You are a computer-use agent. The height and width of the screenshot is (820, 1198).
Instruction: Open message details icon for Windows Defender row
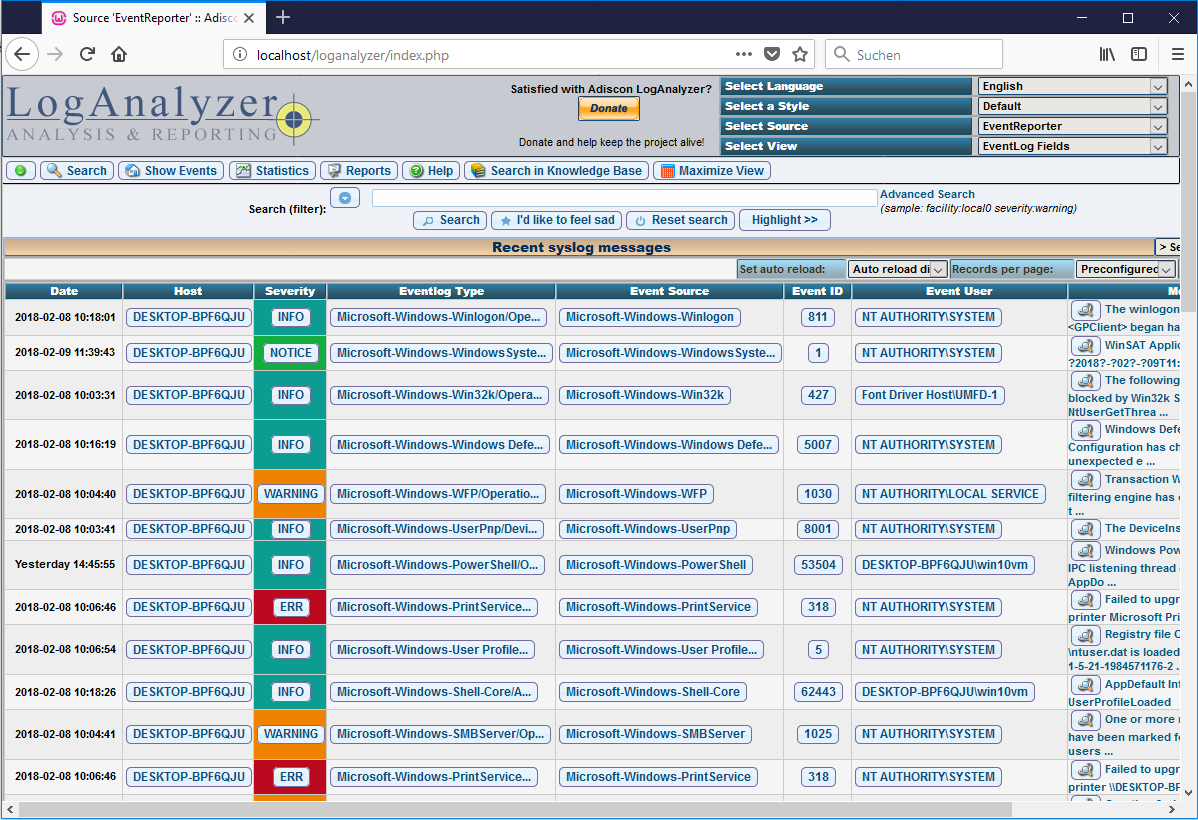click(1084, 429)
